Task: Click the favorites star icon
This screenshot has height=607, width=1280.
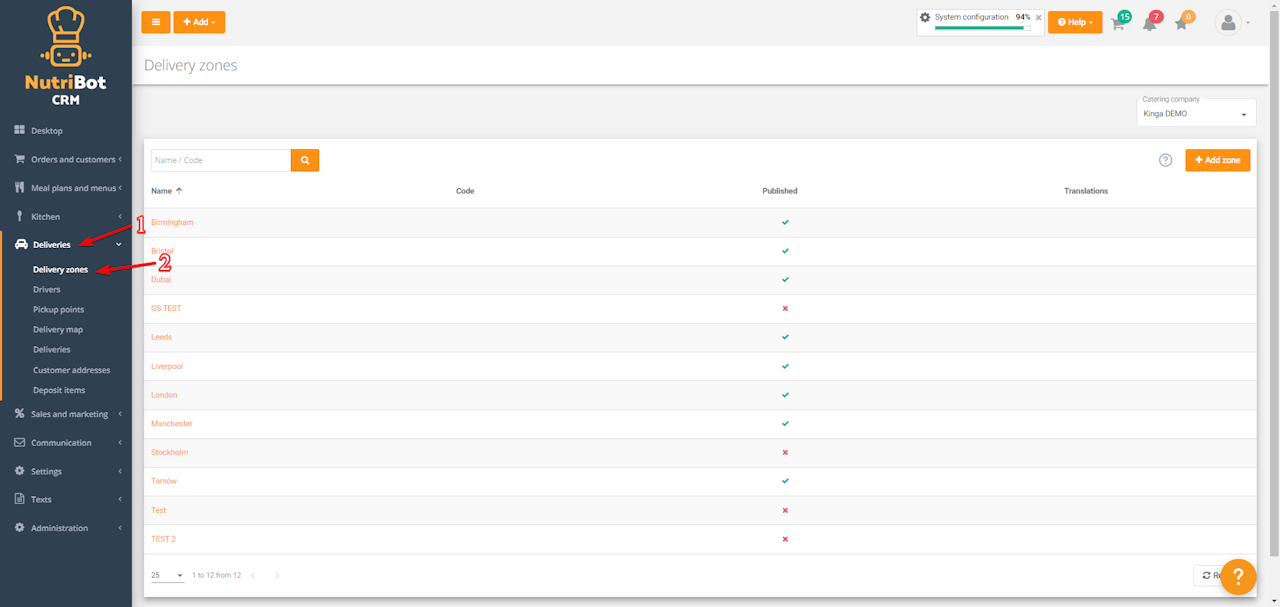Action: pyautogui.click(x=1182, y=23)
